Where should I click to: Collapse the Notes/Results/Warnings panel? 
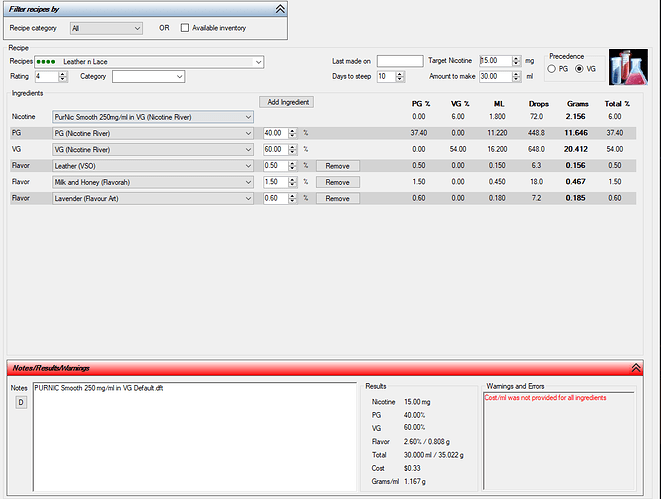pyautogui.click(x=636, y=368)
